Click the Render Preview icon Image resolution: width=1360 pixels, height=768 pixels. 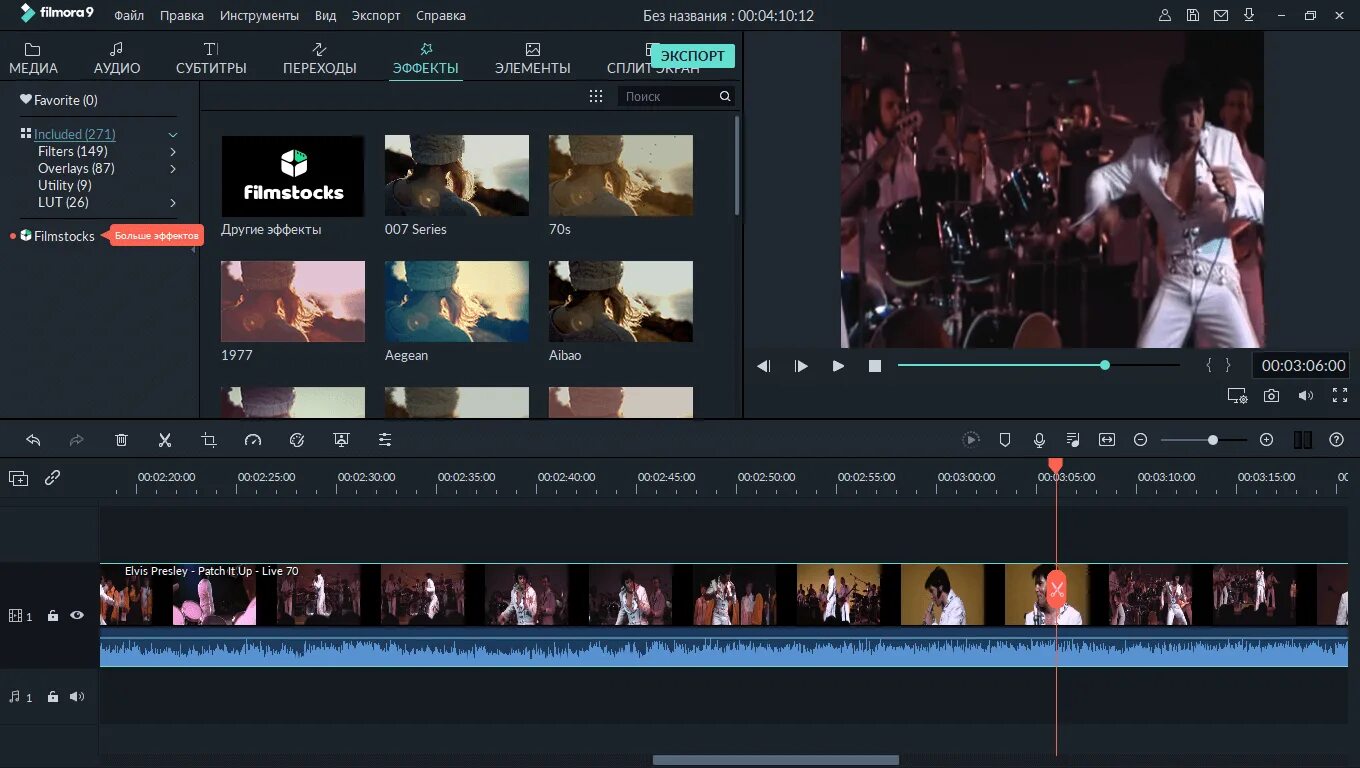click(x=971, y=440)
